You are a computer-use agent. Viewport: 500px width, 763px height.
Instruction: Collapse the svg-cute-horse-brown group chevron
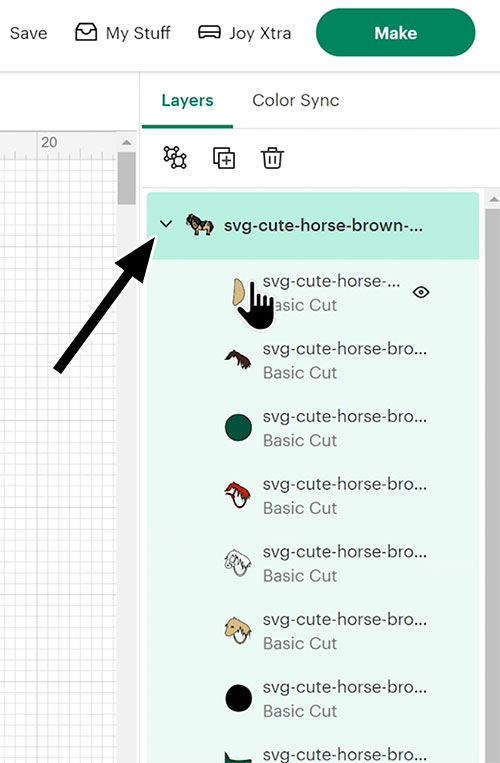tap(166, 224)
